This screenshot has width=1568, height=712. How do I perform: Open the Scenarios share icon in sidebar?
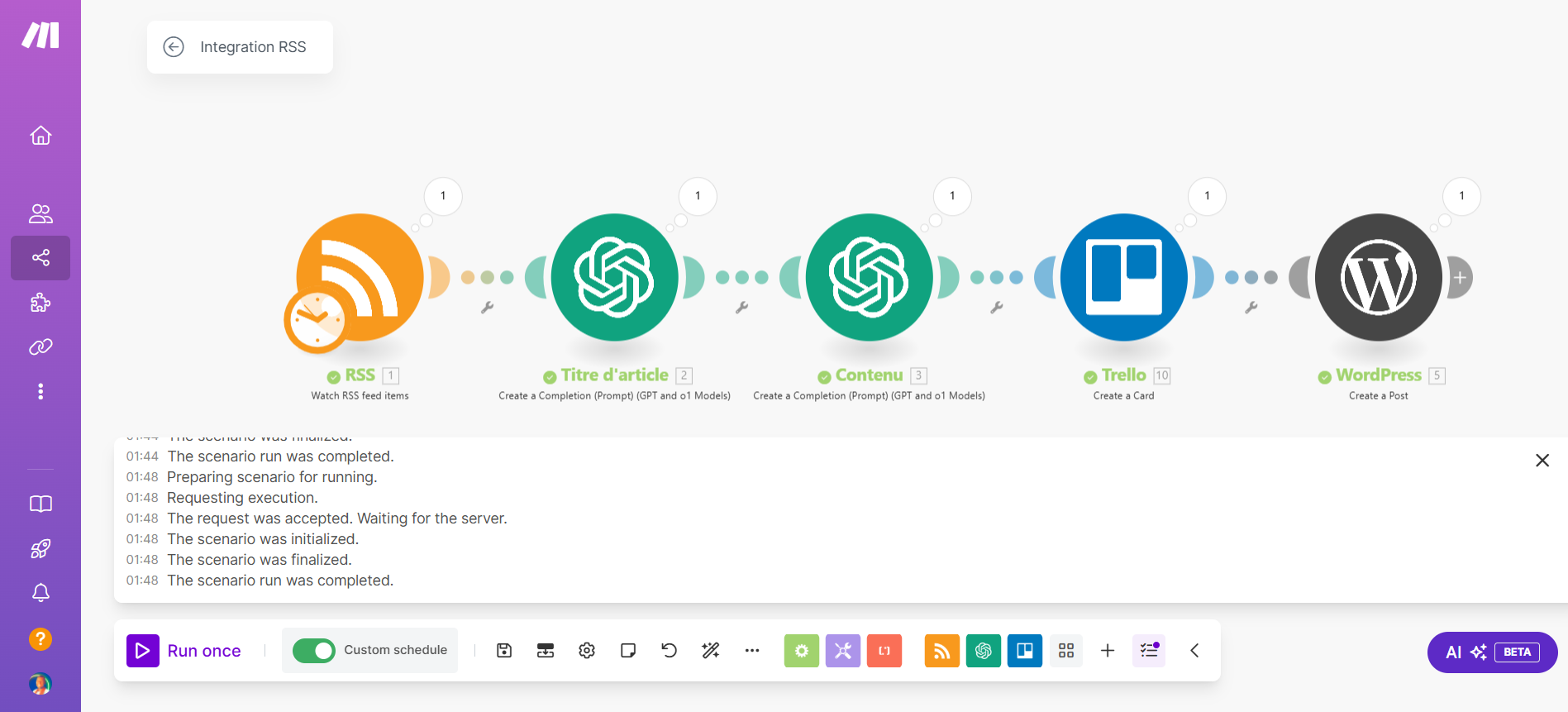point(41,258)
